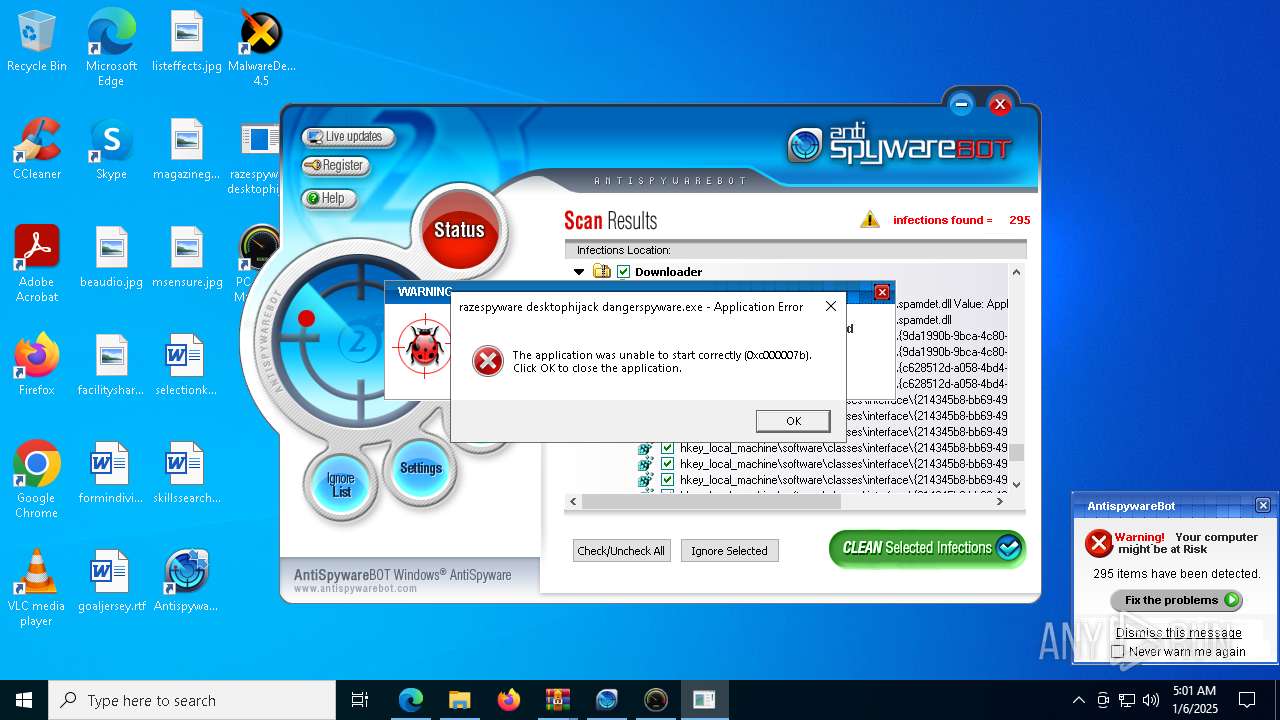The image size is (1280, 720).
Task: Open Microsoft Edge desktop shortcut
Action: tap(111, 48)
